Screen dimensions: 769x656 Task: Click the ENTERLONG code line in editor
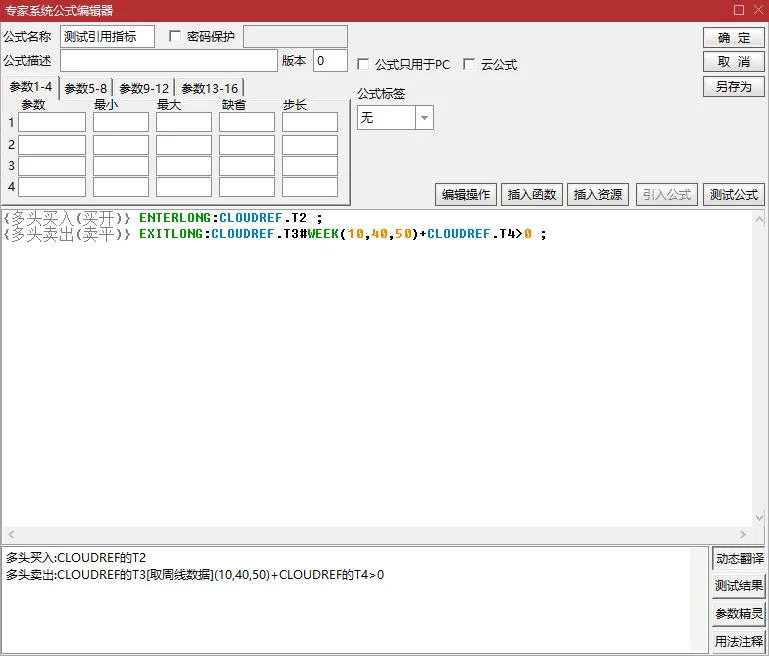click(163, 218)
